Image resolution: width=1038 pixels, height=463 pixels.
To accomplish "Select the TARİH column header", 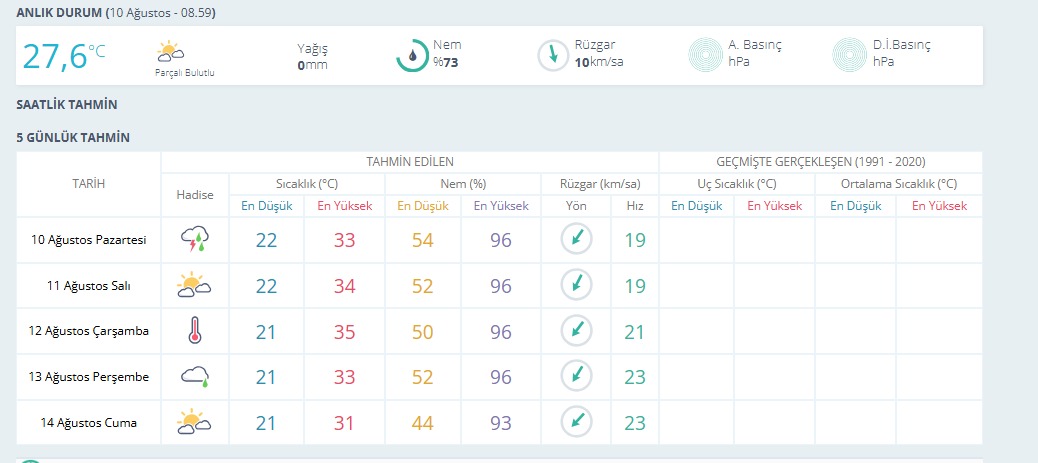I will 89,183.
